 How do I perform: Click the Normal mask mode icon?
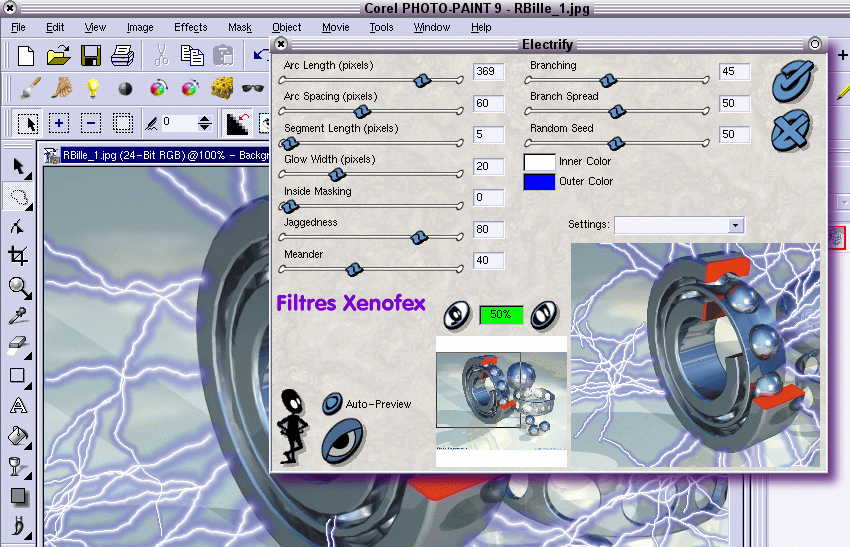[28, 124]
